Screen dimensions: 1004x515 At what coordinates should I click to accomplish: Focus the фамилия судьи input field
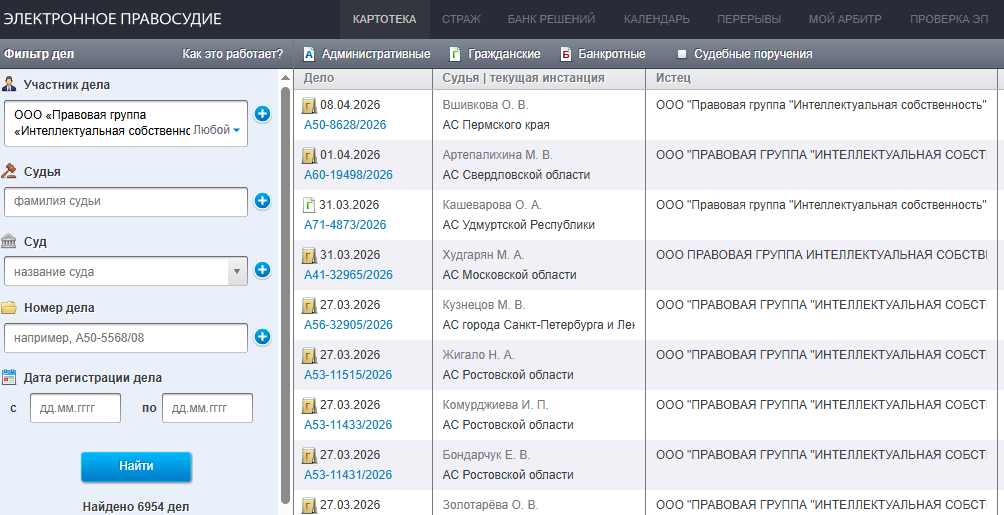[x=126, y=202]
